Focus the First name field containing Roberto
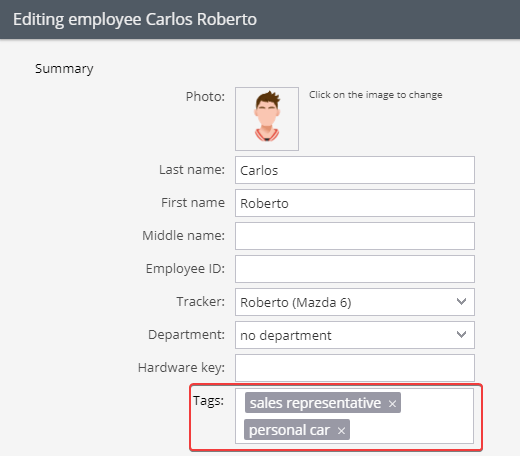 click(355, 203)
